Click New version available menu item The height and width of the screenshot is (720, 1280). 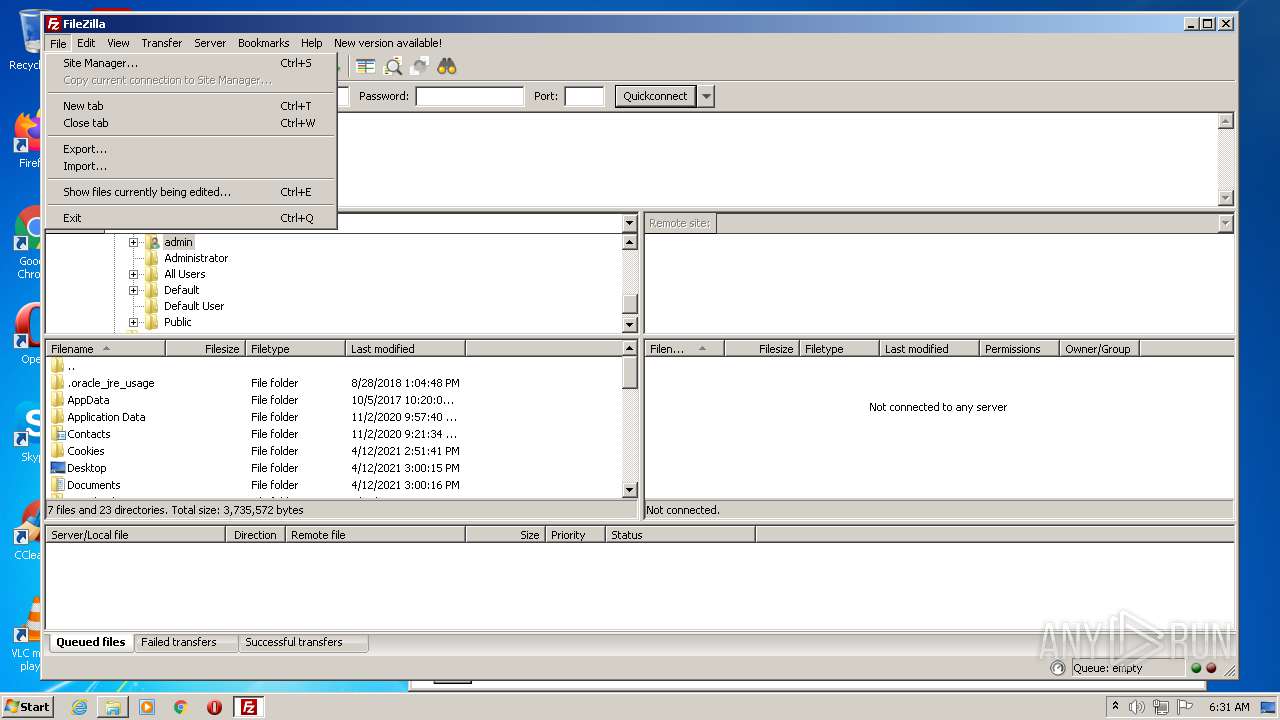pyautogui.click(x=388, y=43)
